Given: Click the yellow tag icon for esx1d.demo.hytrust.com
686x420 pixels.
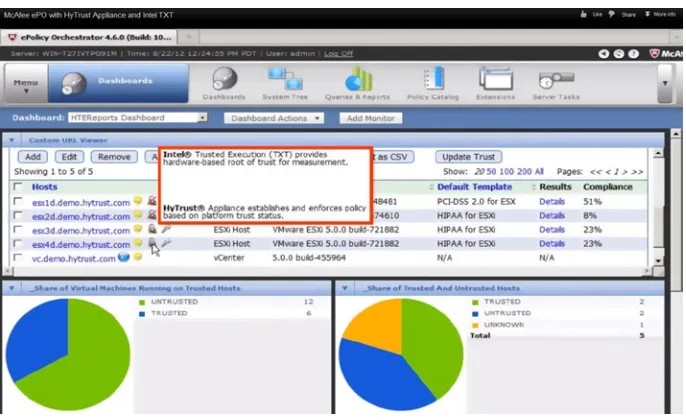Looking at the screenshot, I should tap(138, 201).
